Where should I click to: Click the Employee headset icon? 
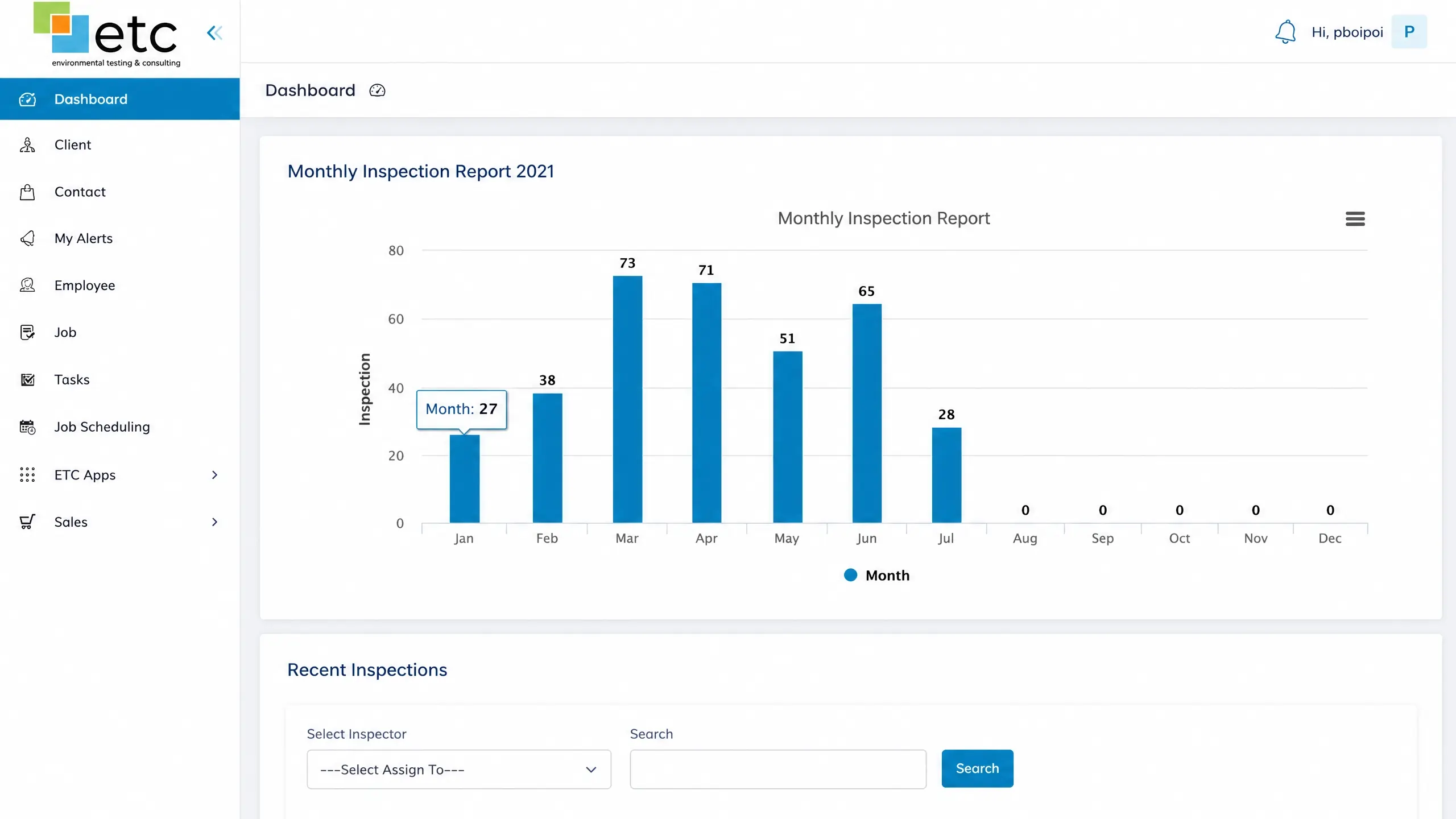pos(27,286)
